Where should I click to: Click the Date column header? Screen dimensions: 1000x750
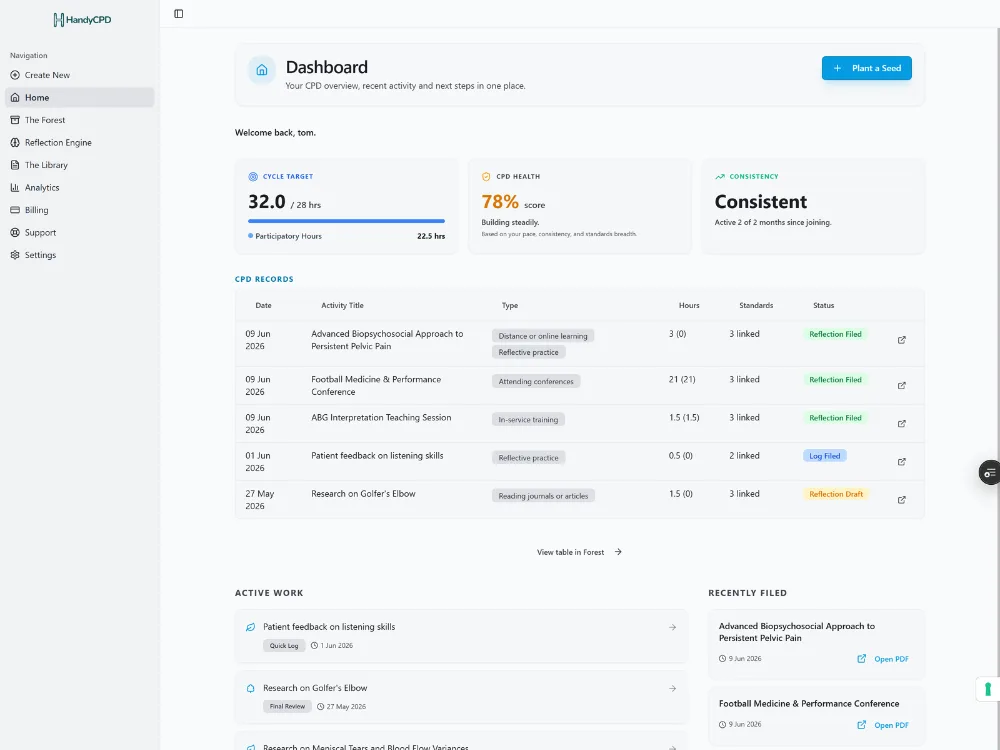(x=263, y=305)
